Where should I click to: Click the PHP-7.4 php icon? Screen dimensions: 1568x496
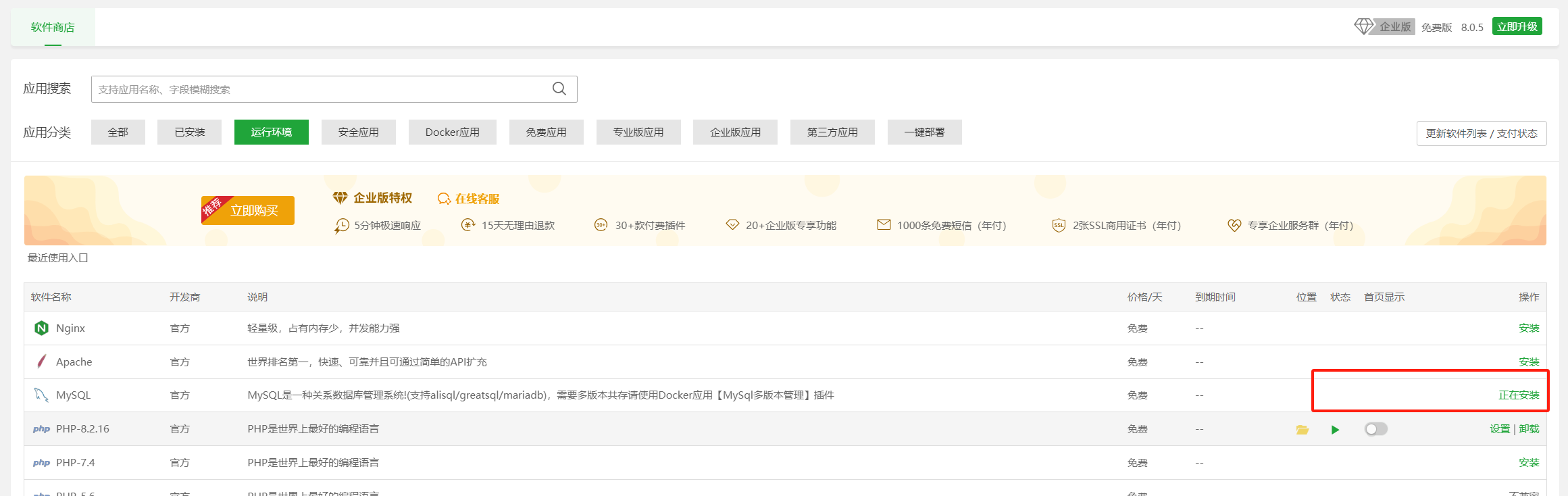41,463
